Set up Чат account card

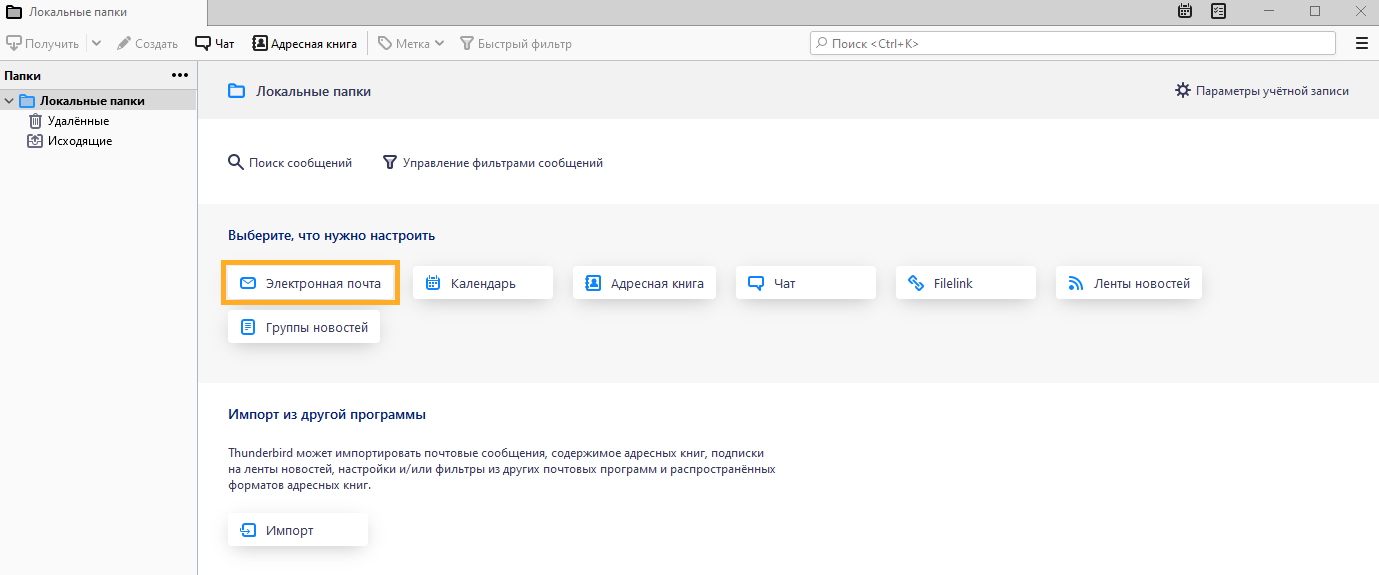(x=806, y=283)
